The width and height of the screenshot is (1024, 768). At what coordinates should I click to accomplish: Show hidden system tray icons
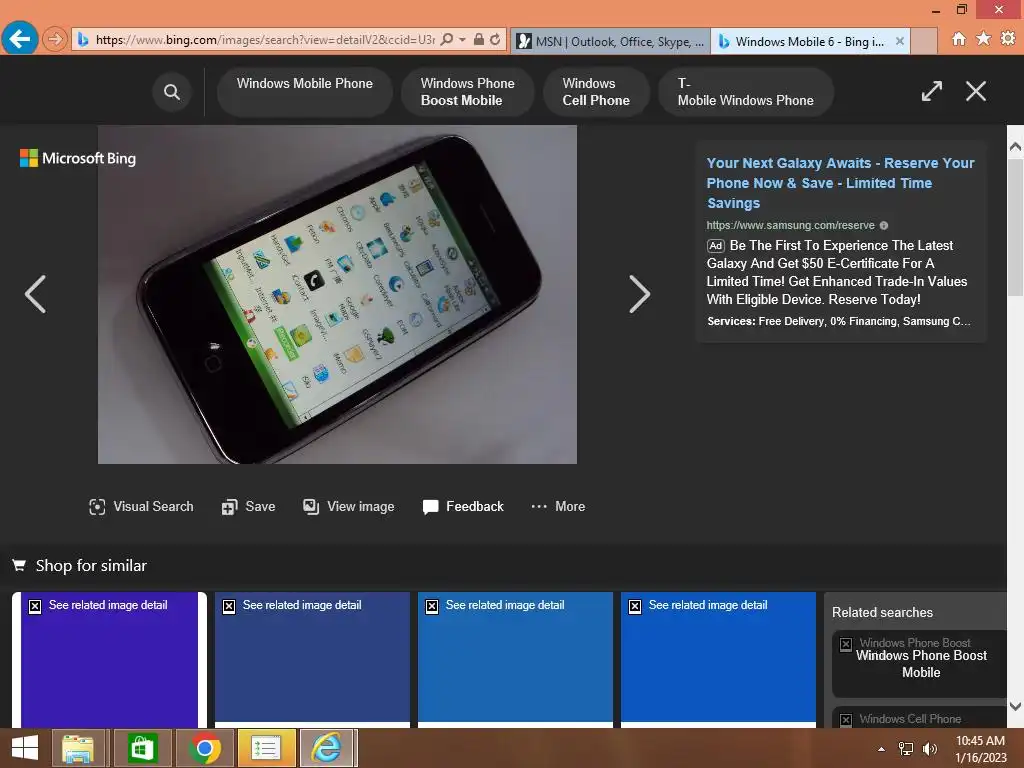(882, 749)
